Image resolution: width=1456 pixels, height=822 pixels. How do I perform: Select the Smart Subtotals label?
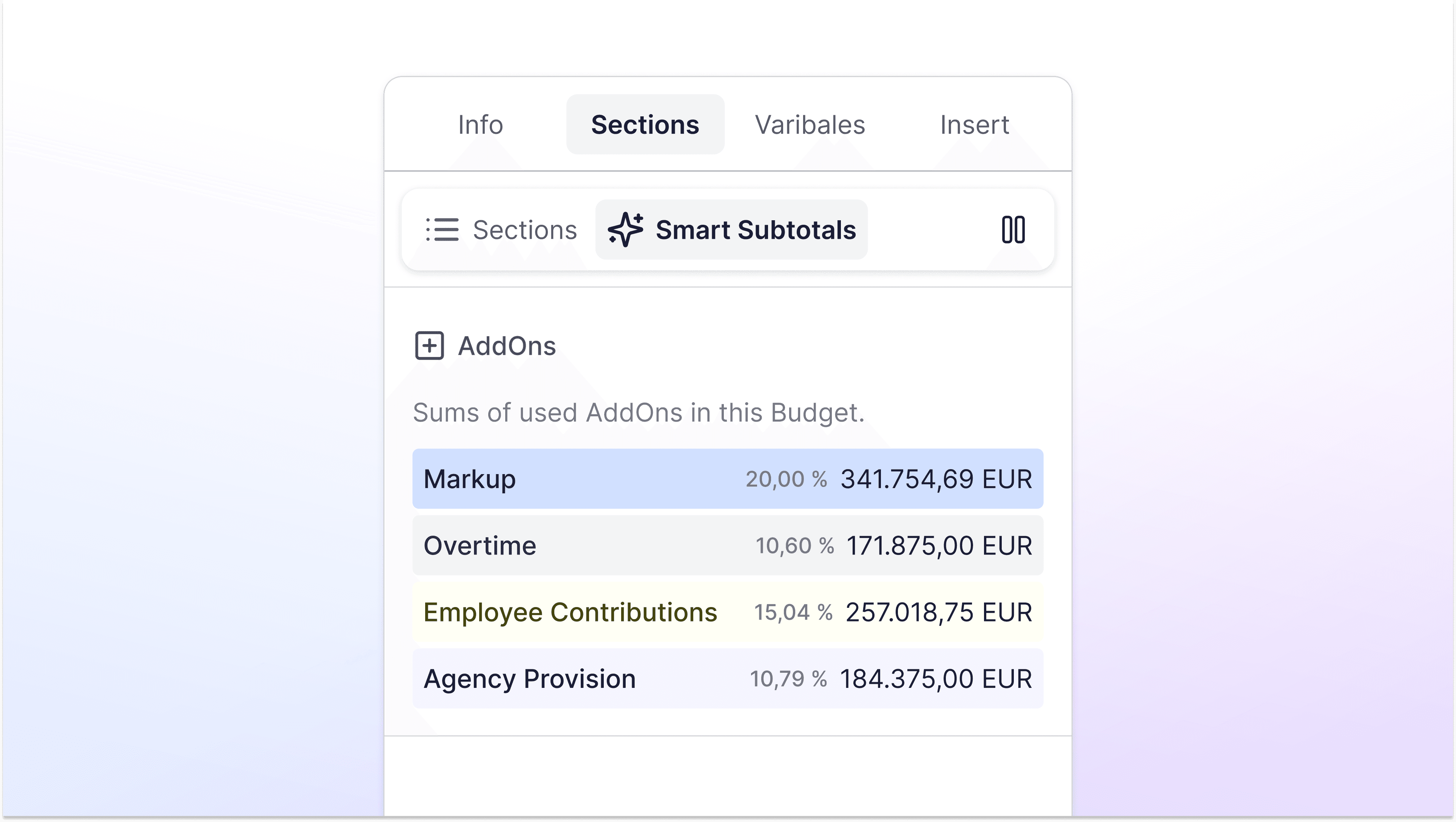point(755,230)
